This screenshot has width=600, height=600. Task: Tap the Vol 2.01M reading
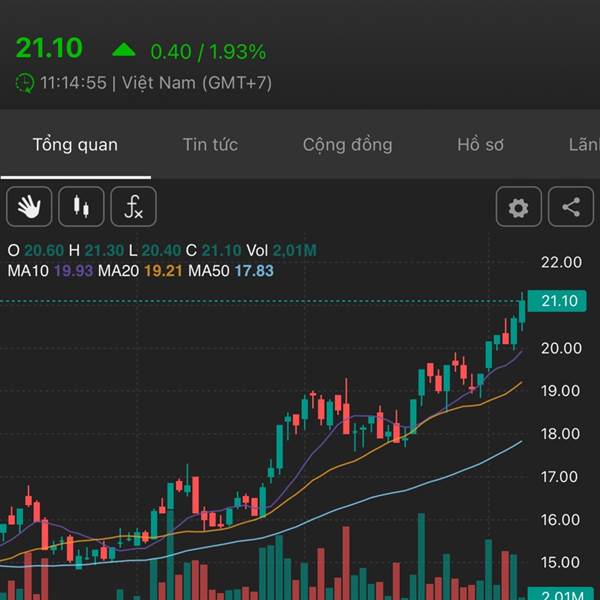(x=282, y=251)
